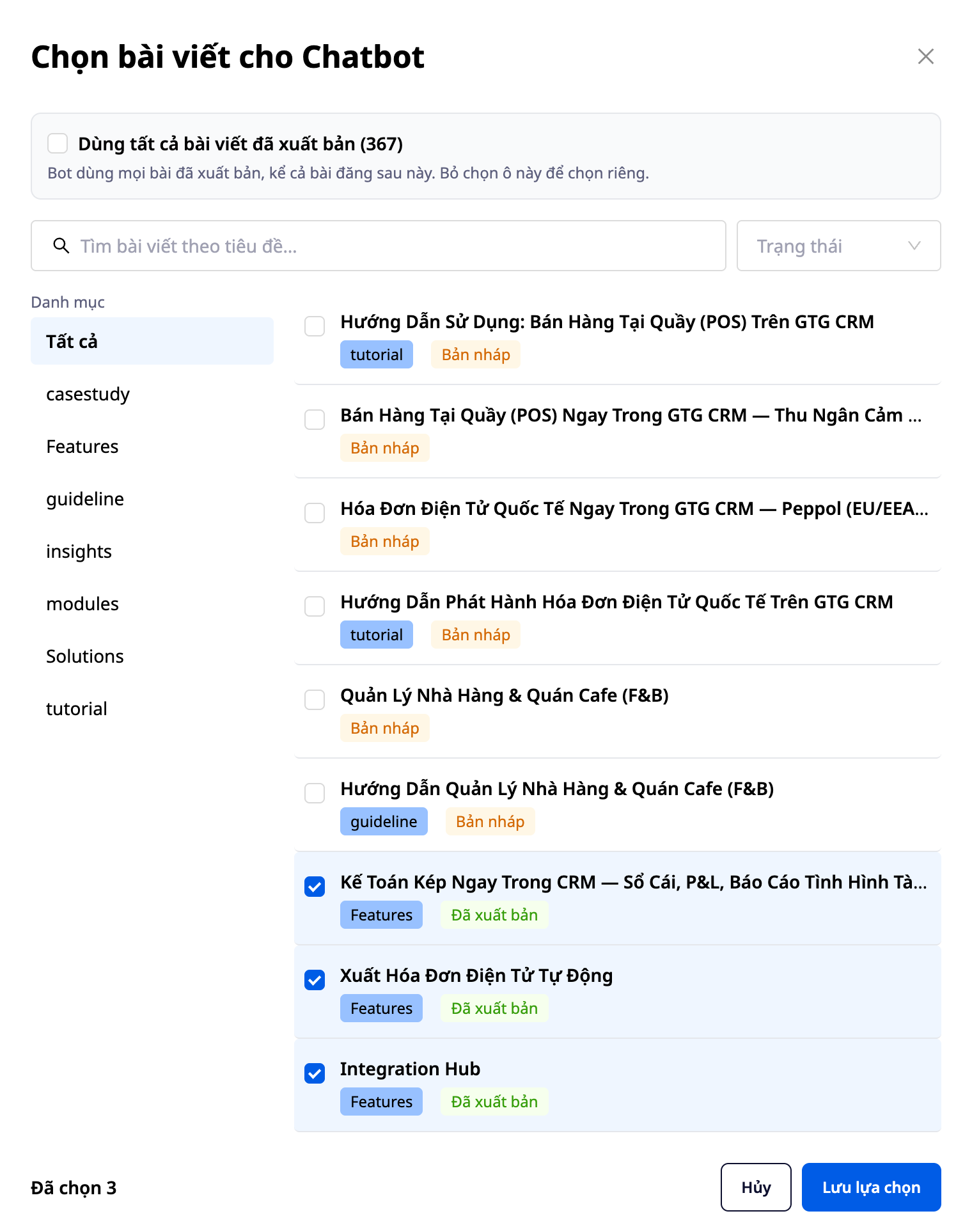
Task: Filter by casestudy category
Action: (152, 393)
